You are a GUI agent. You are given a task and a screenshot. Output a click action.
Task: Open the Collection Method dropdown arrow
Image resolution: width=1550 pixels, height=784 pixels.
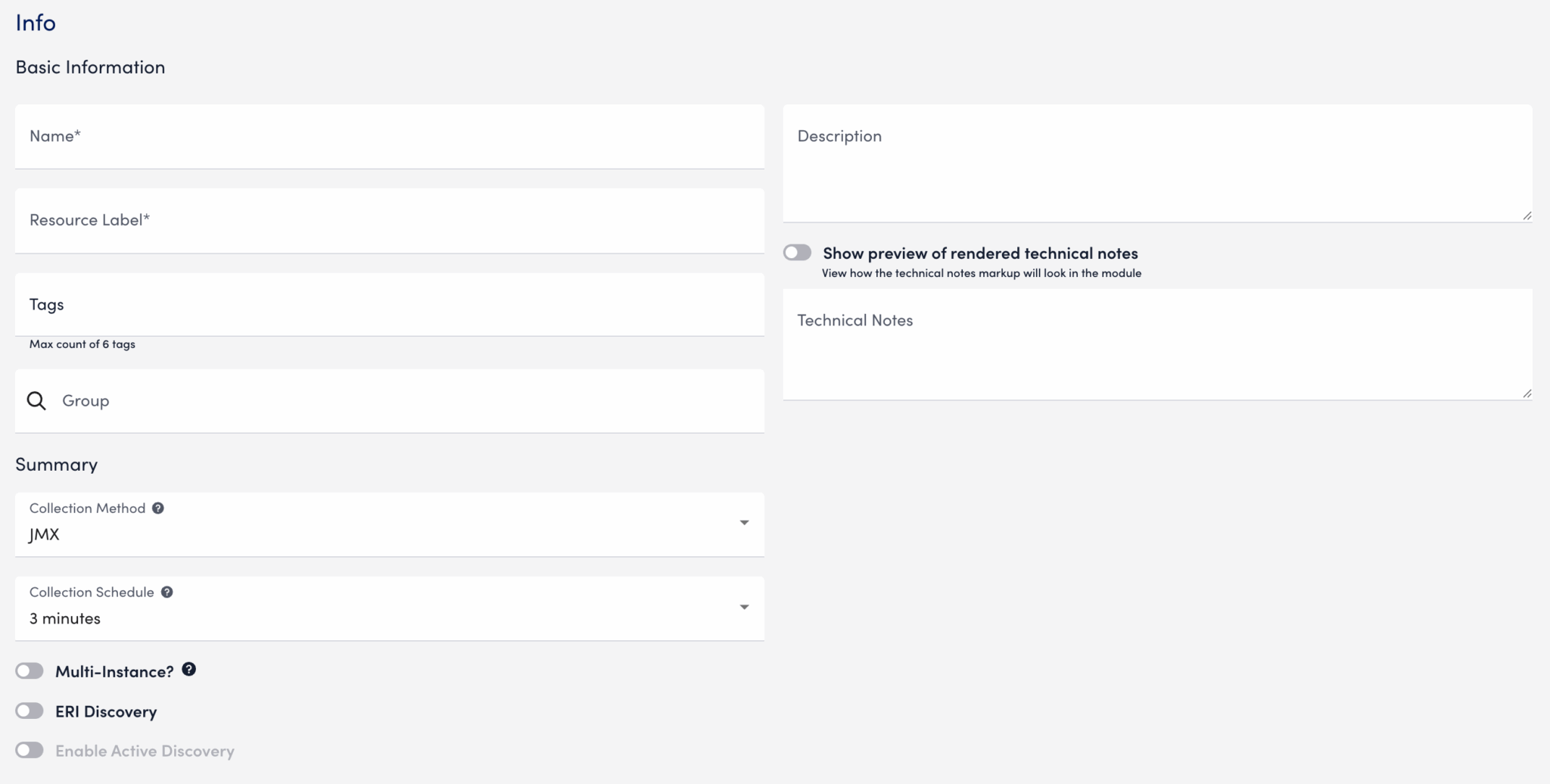coord(744,523)
